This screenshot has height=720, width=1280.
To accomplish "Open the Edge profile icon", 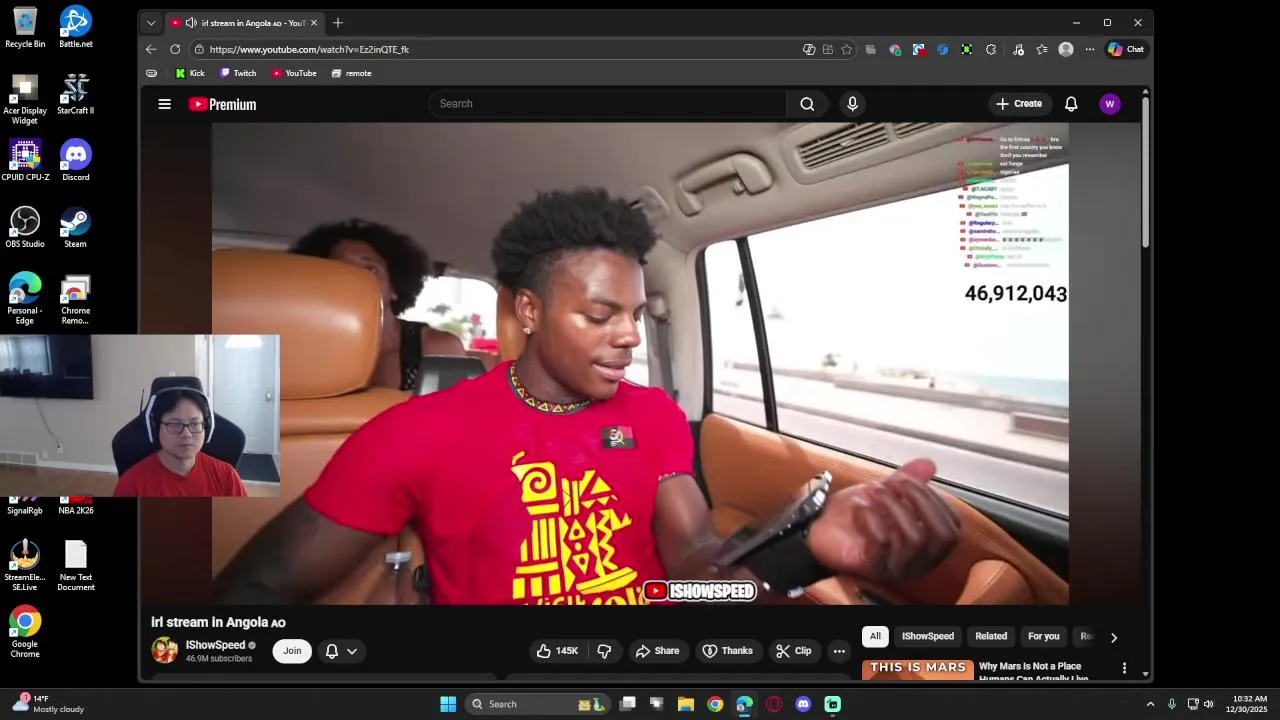I will [1066, 49].
